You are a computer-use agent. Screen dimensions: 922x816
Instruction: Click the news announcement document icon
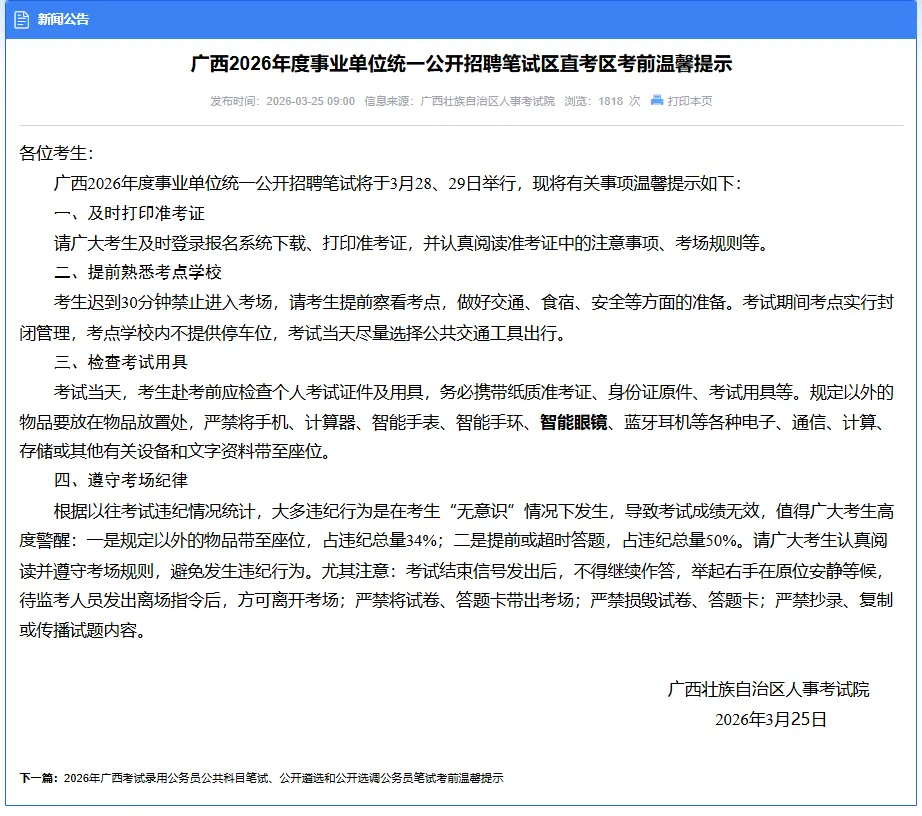21,20
